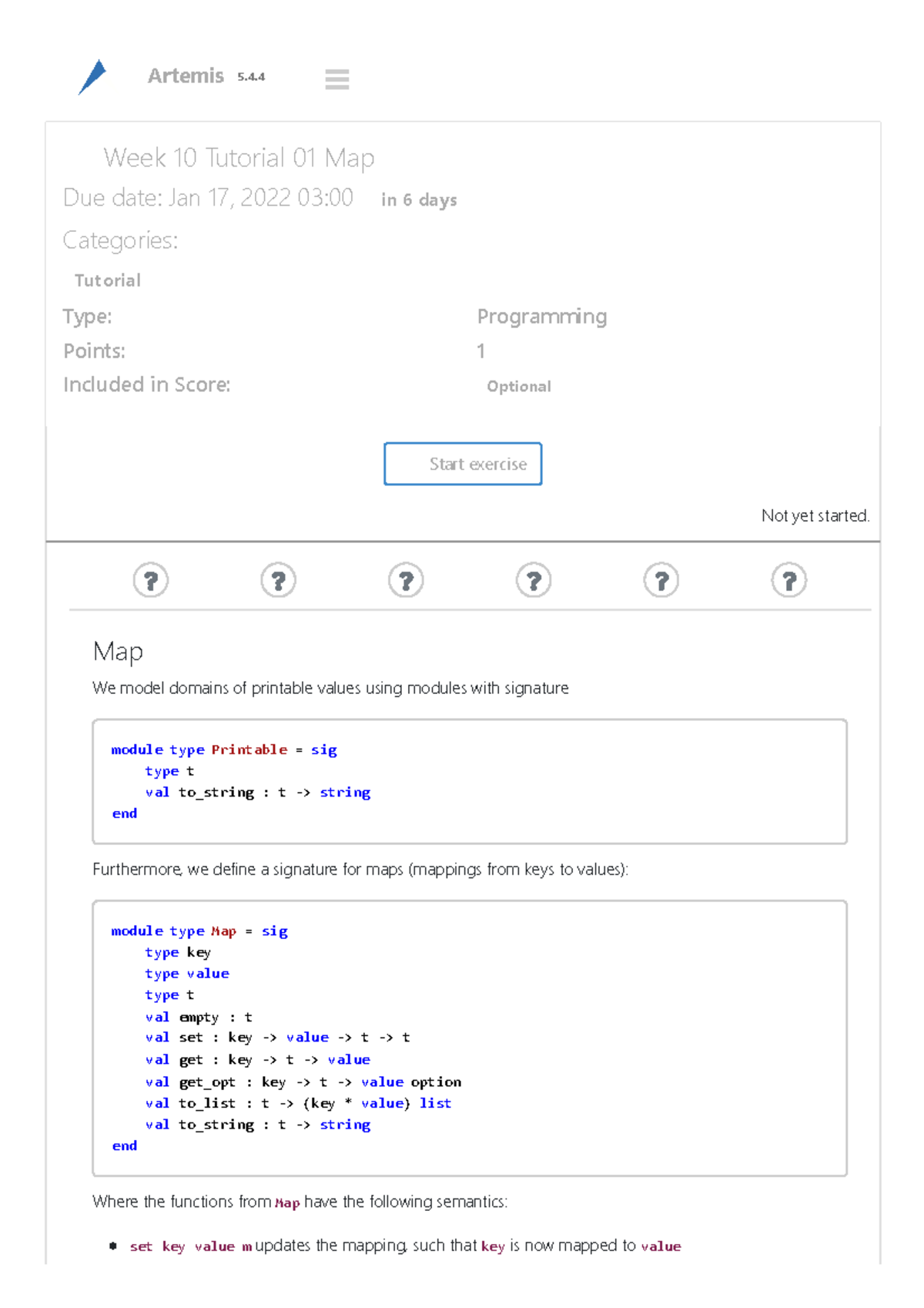Click the fourth question mark test icon
The height and width of the screenshot is (1308, 924).
(x=534, y=581)
